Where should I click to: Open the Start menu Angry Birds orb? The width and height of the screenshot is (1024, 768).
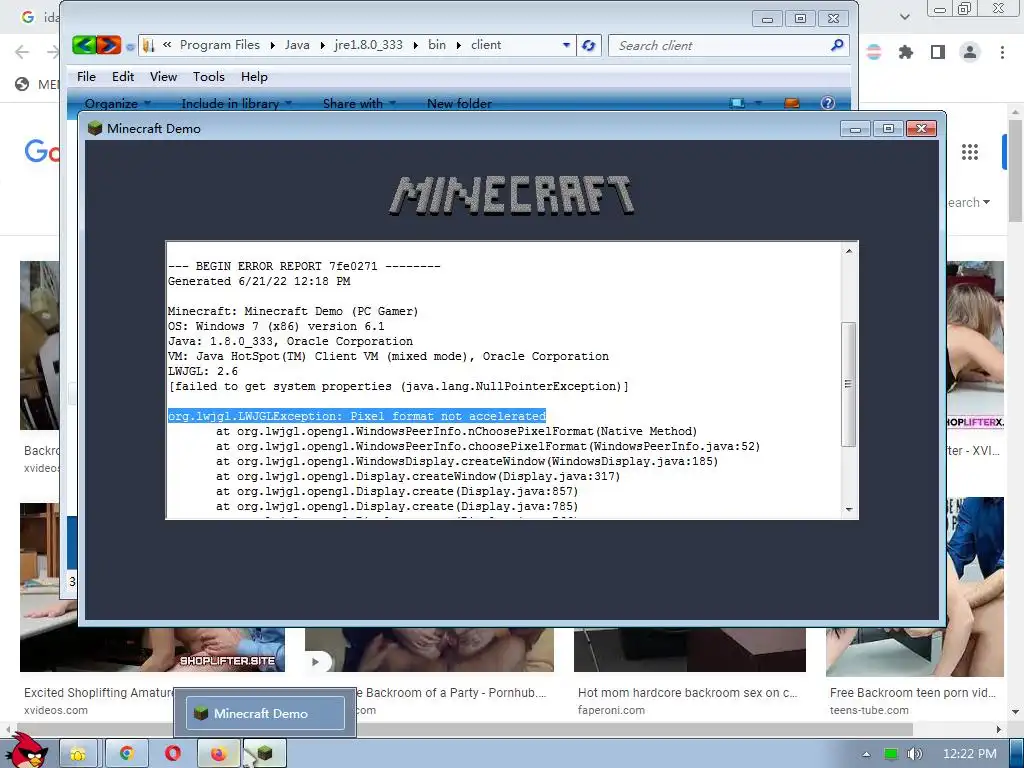point(28,751)
